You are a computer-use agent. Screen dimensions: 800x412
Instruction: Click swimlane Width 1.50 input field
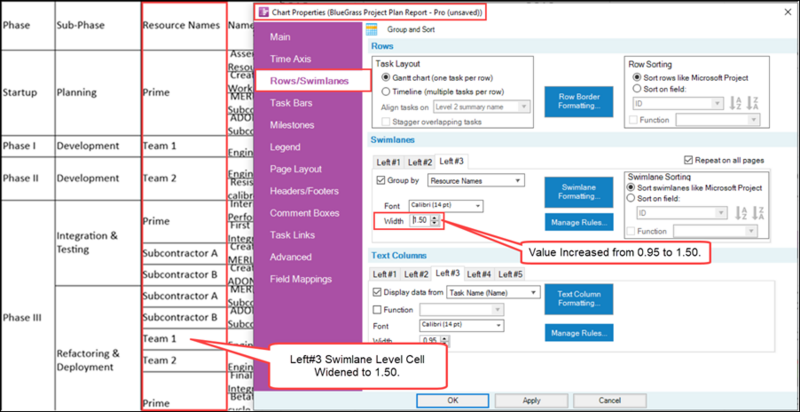421,221
